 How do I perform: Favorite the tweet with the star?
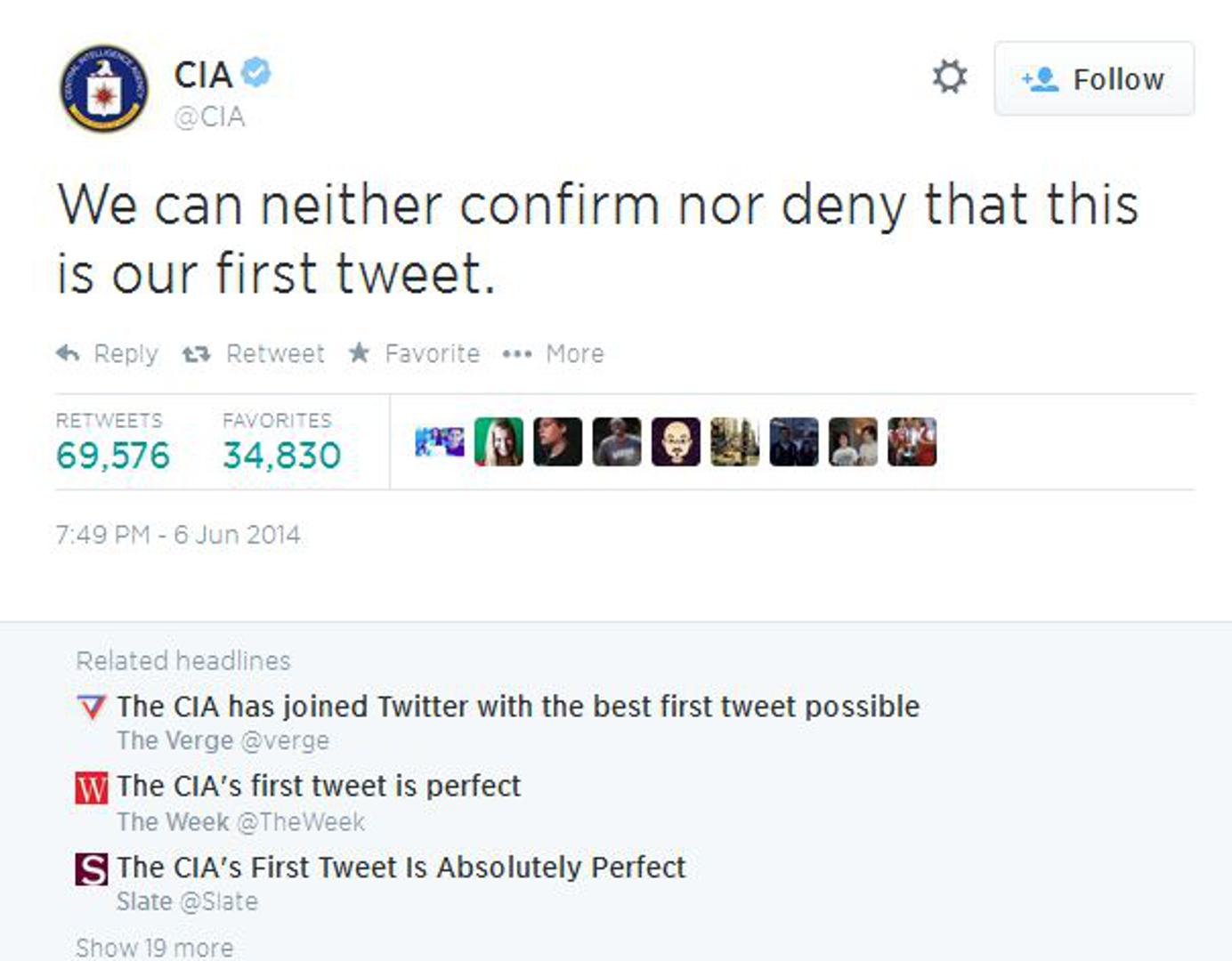click(x=414, y=354)
